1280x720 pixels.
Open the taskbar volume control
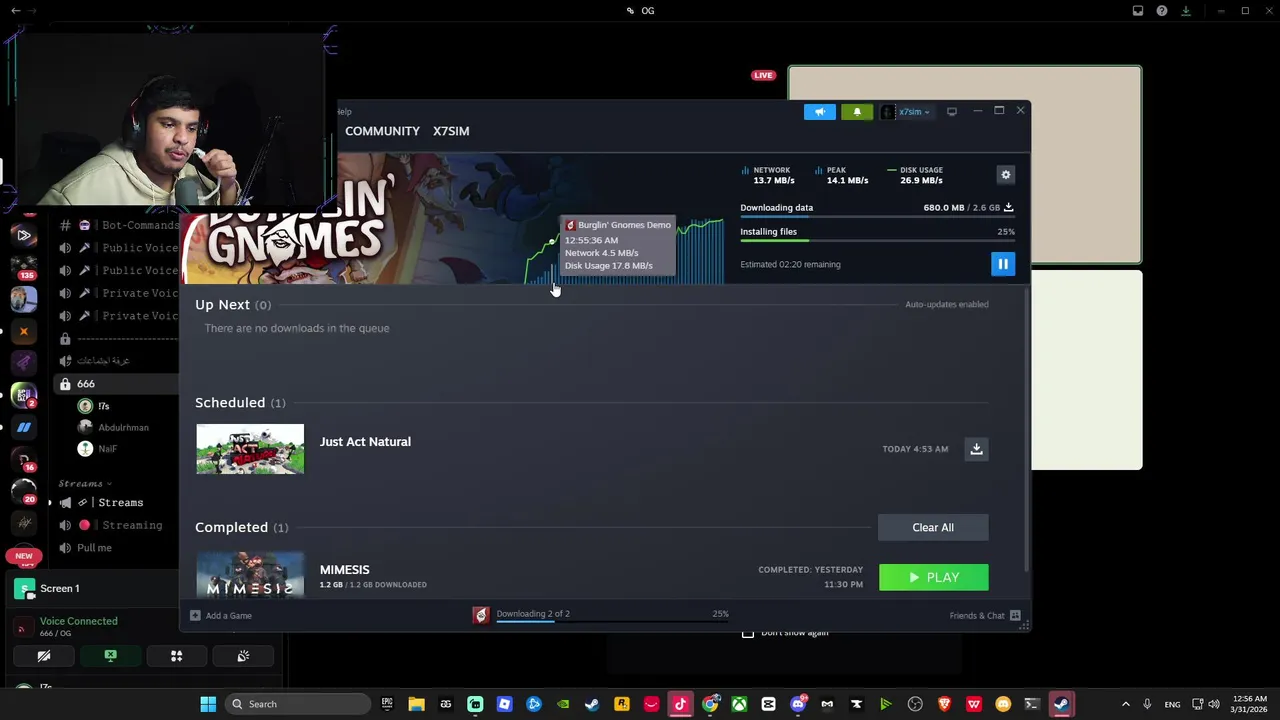1215,704
